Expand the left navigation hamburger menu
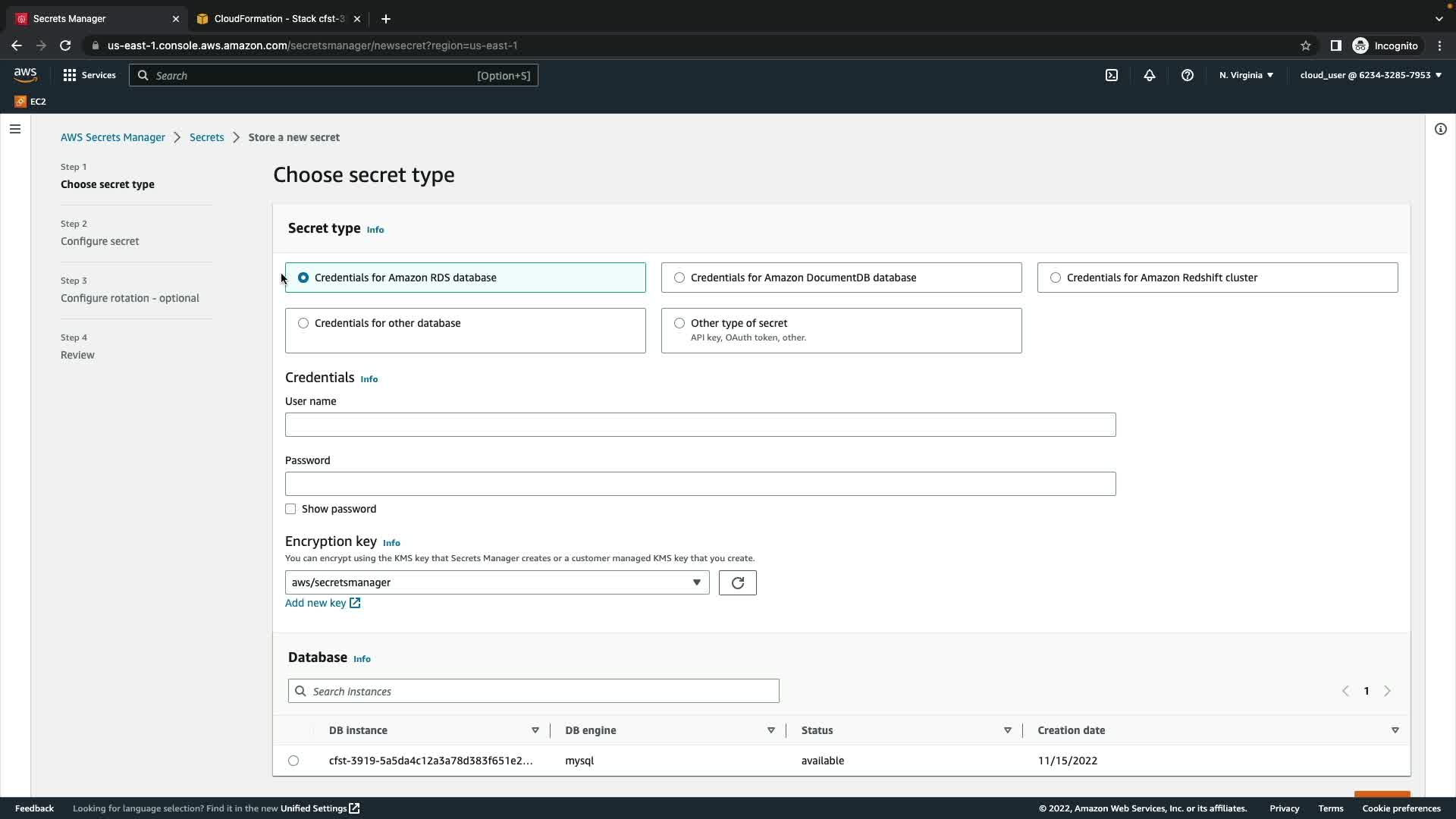 pyautogui.click(x=14, y=129)
